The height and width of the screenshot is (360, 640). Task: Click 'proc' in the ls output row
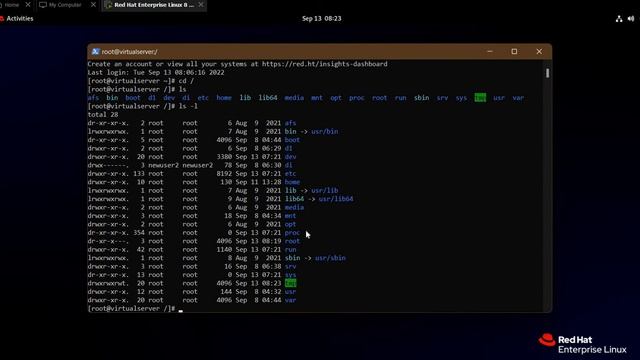(356, 98)
